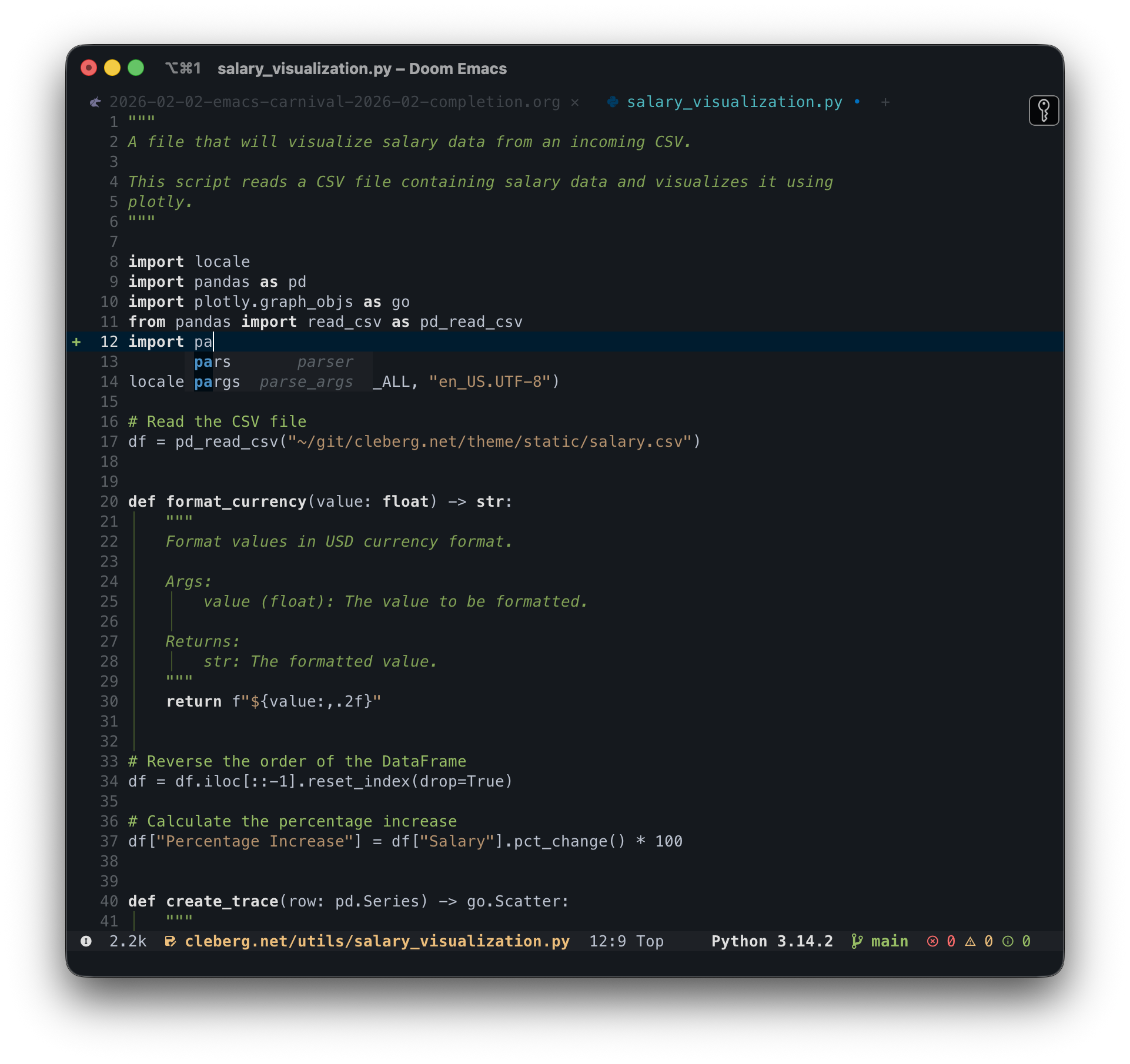Click the git branch icon beside main
Image resolution: width=1130 pixels, height=1064 pixels.
coord(857,941)
